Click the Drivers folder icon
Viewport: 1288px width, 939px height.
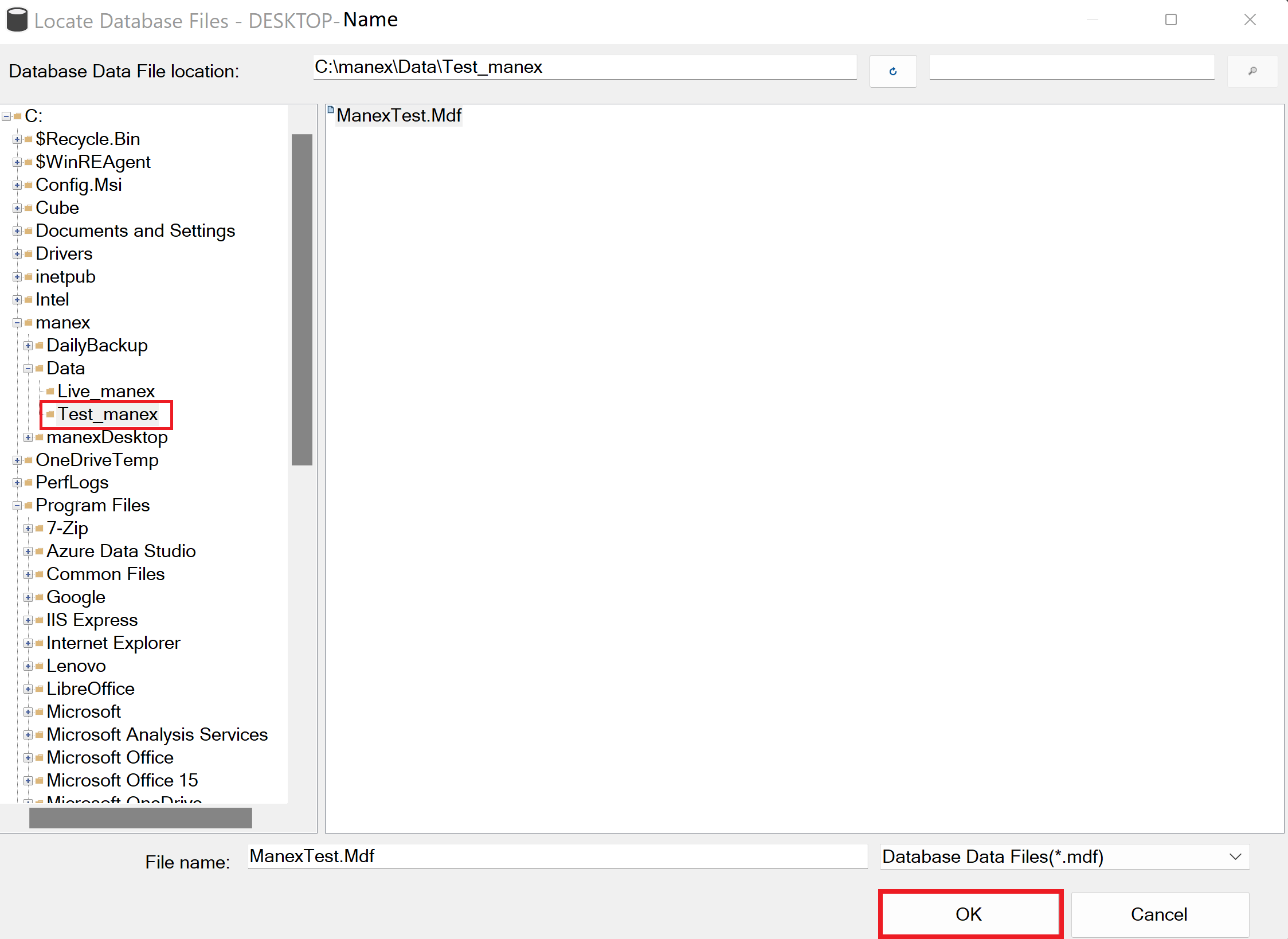[x=29, y=253]
